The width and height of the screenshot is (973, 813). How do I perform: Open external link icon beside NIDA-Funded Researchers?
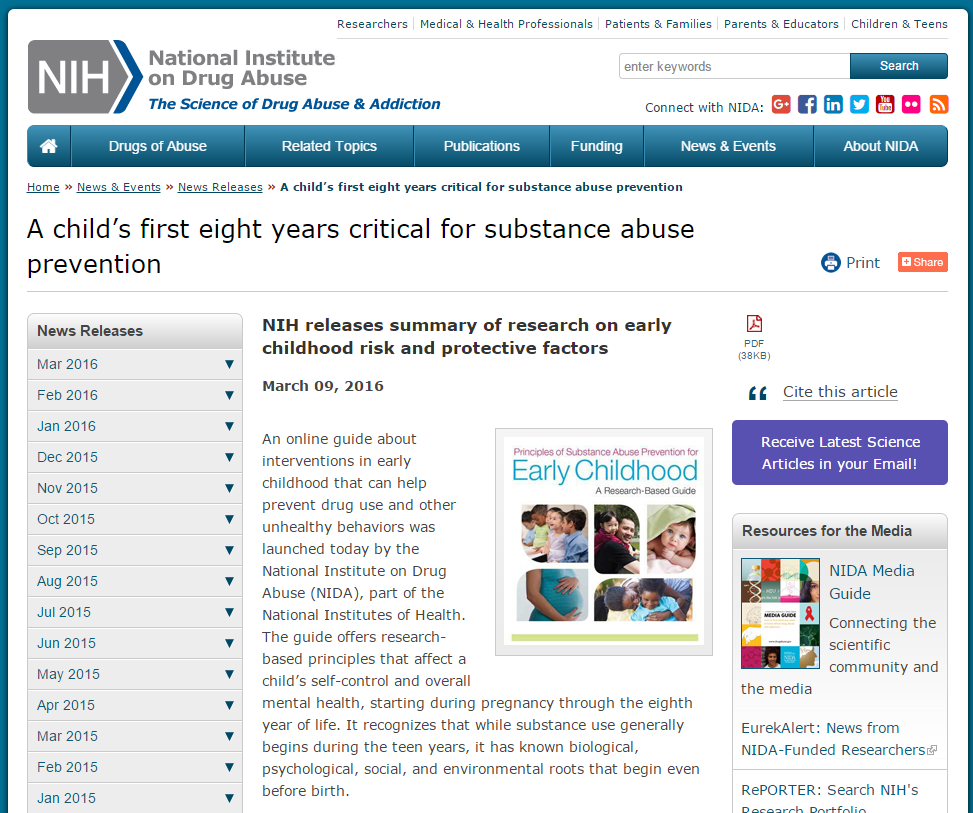932,750
